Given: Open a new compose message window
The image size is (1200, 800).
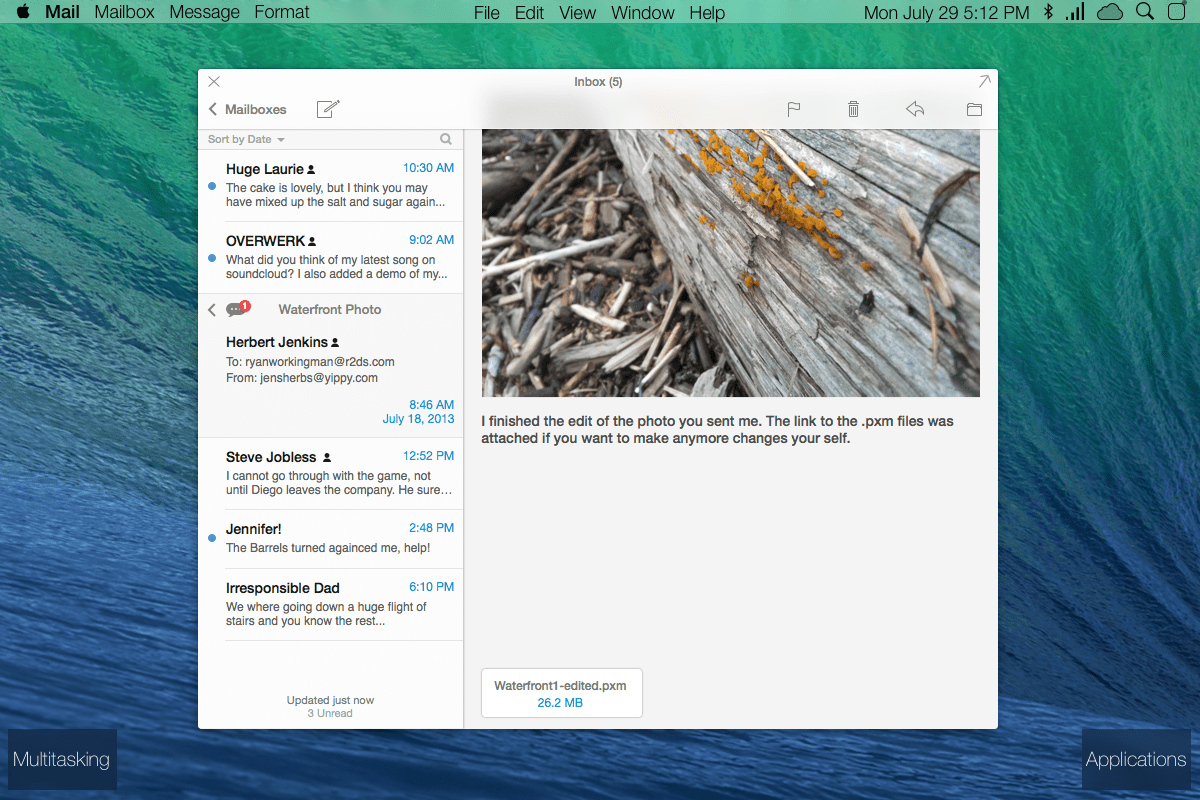Looking at the screenshot, I should (328, 109).
